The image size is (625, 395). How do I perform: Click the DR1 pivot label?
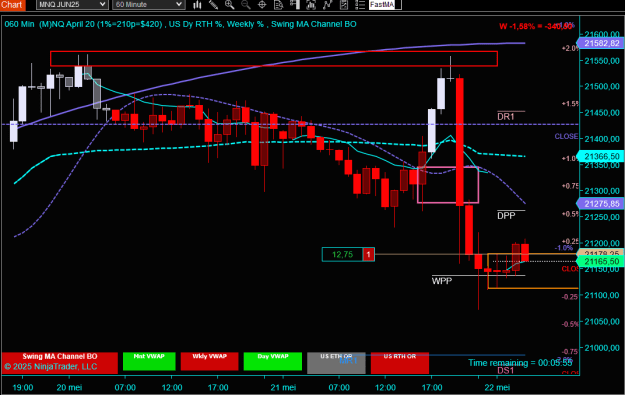(506, 117)
